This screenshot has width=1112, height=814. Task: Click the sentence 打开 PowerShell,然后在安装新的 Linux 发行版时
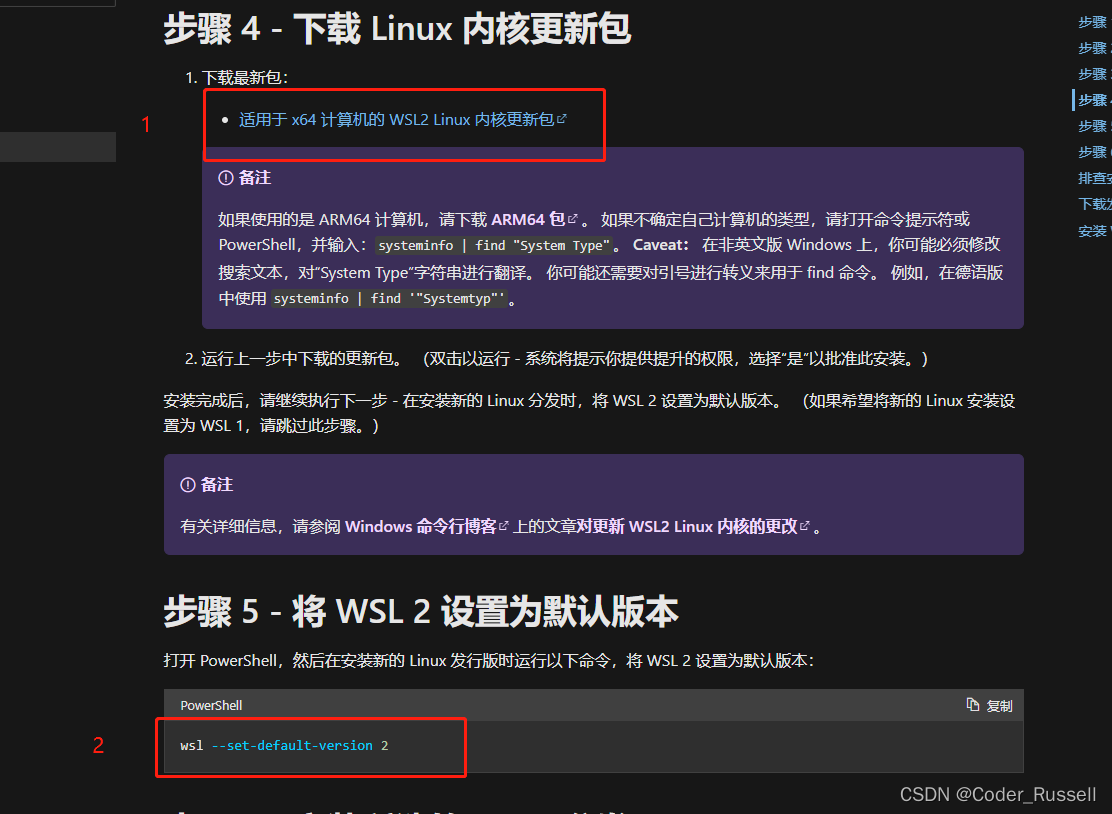[x=489, y=660]
